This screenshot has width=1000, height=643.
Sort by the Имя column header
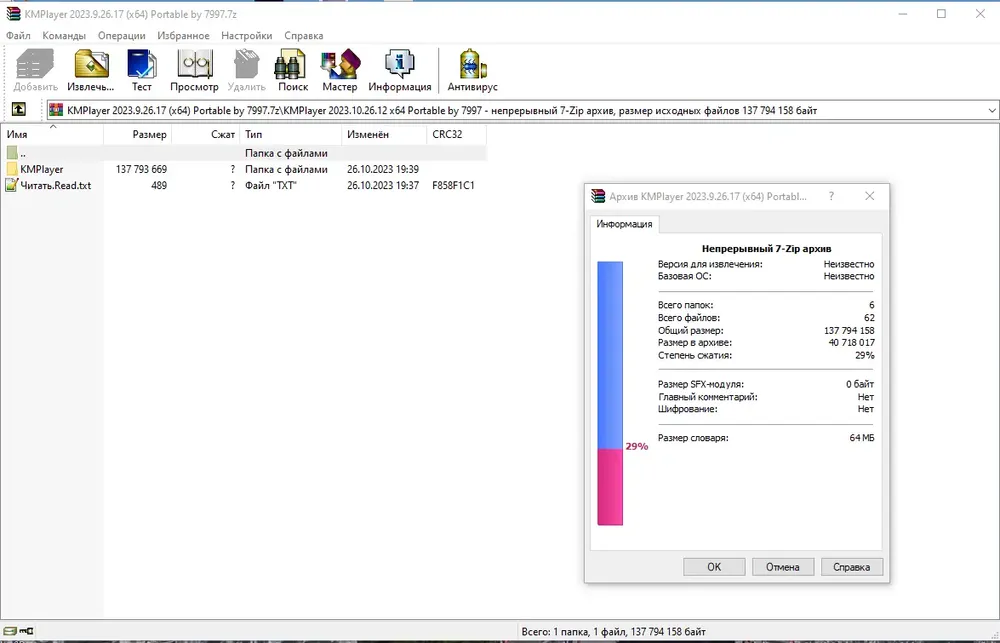52,135
